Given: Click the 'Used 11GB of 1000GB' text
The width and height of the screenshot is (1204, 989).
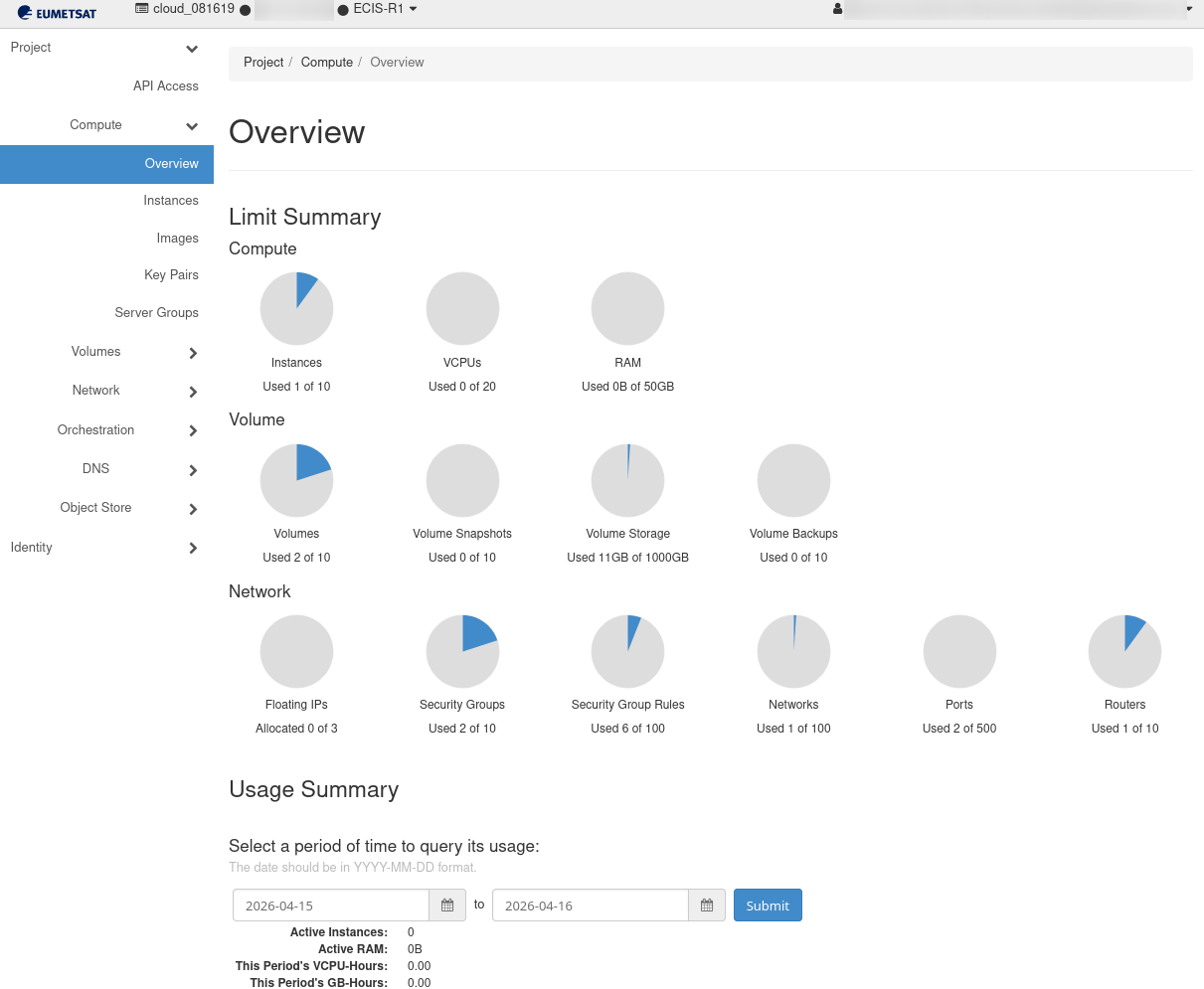Looking at the screenshot, I should (628, 558).
